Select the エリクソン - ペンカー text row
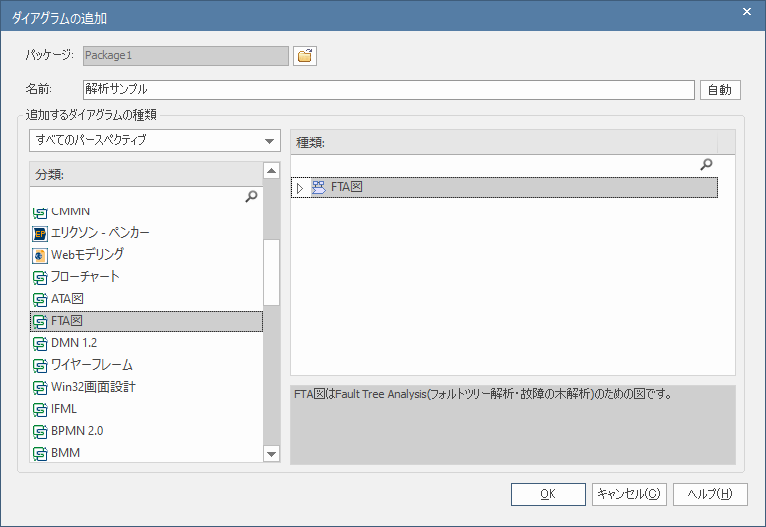 pyautogui.click(x=100, y=233)
